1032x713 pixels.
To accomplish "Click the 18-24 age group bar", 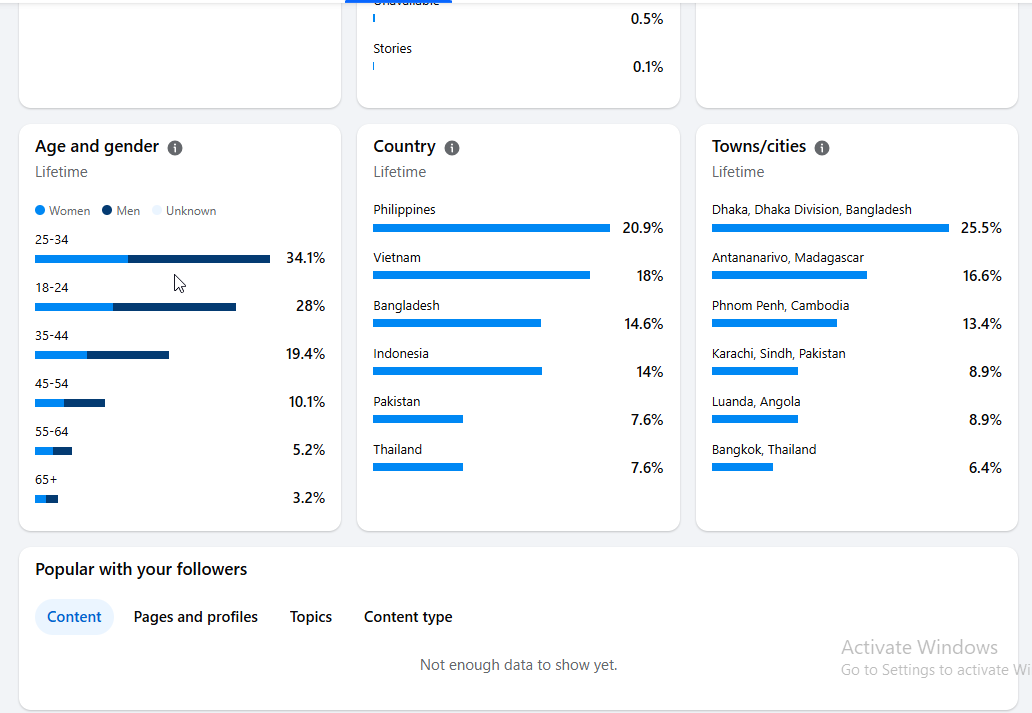I will (x=135, y=307).
